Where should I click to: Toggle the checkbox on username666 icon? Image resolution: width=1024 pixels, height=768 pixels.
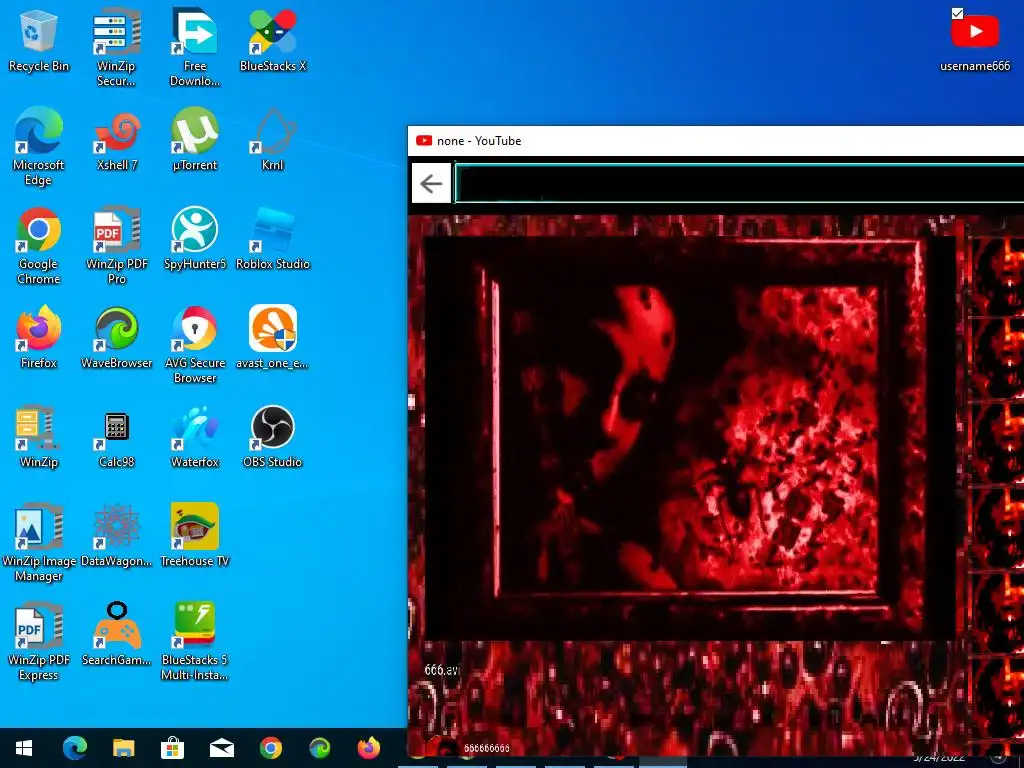pos(957,14)
